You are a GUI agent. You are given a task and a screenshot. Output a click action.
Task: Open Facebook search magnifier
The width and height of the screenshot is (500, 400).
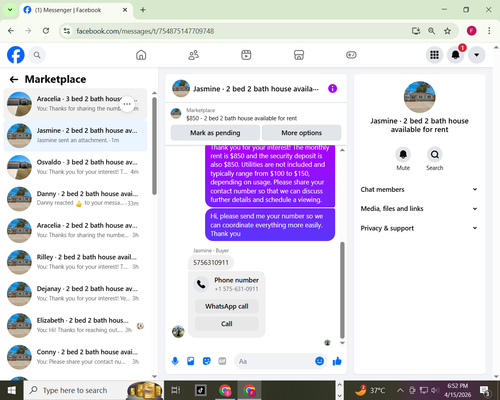pos(37,55)
